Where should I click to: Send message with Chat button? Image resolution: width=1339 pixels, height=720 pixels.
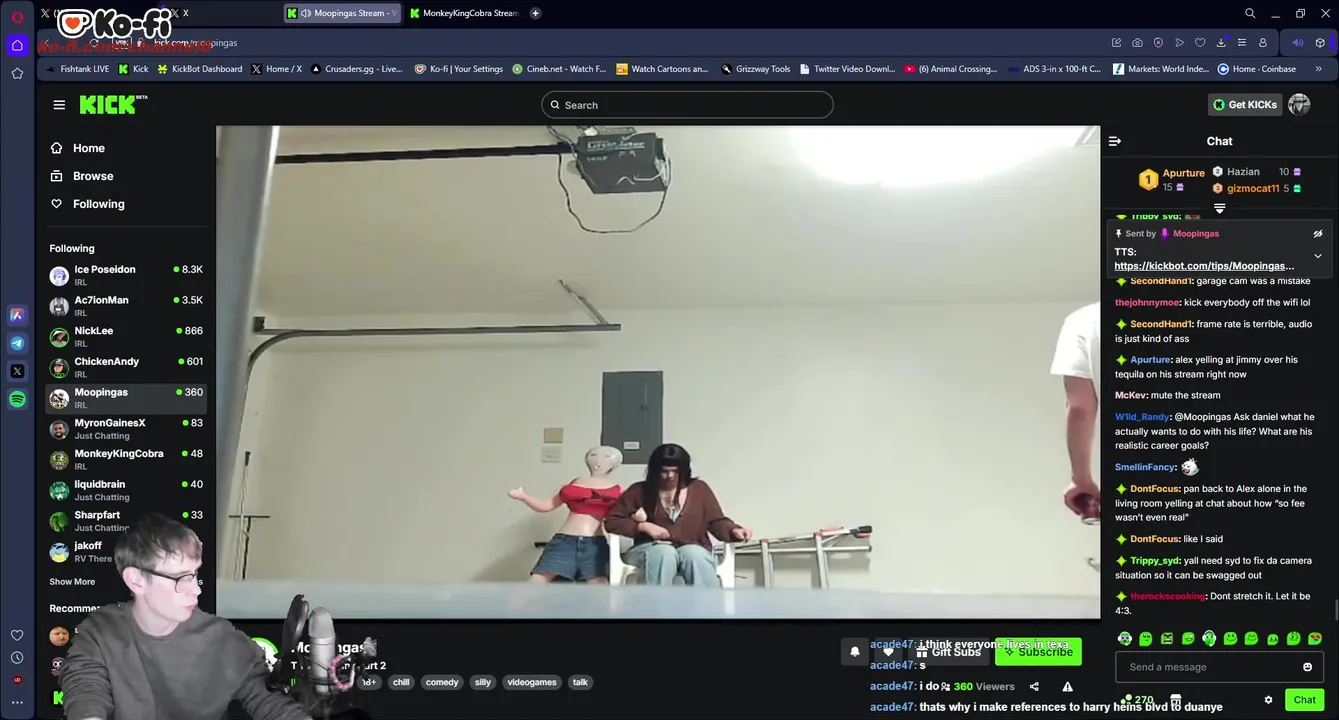[1304, 700]
